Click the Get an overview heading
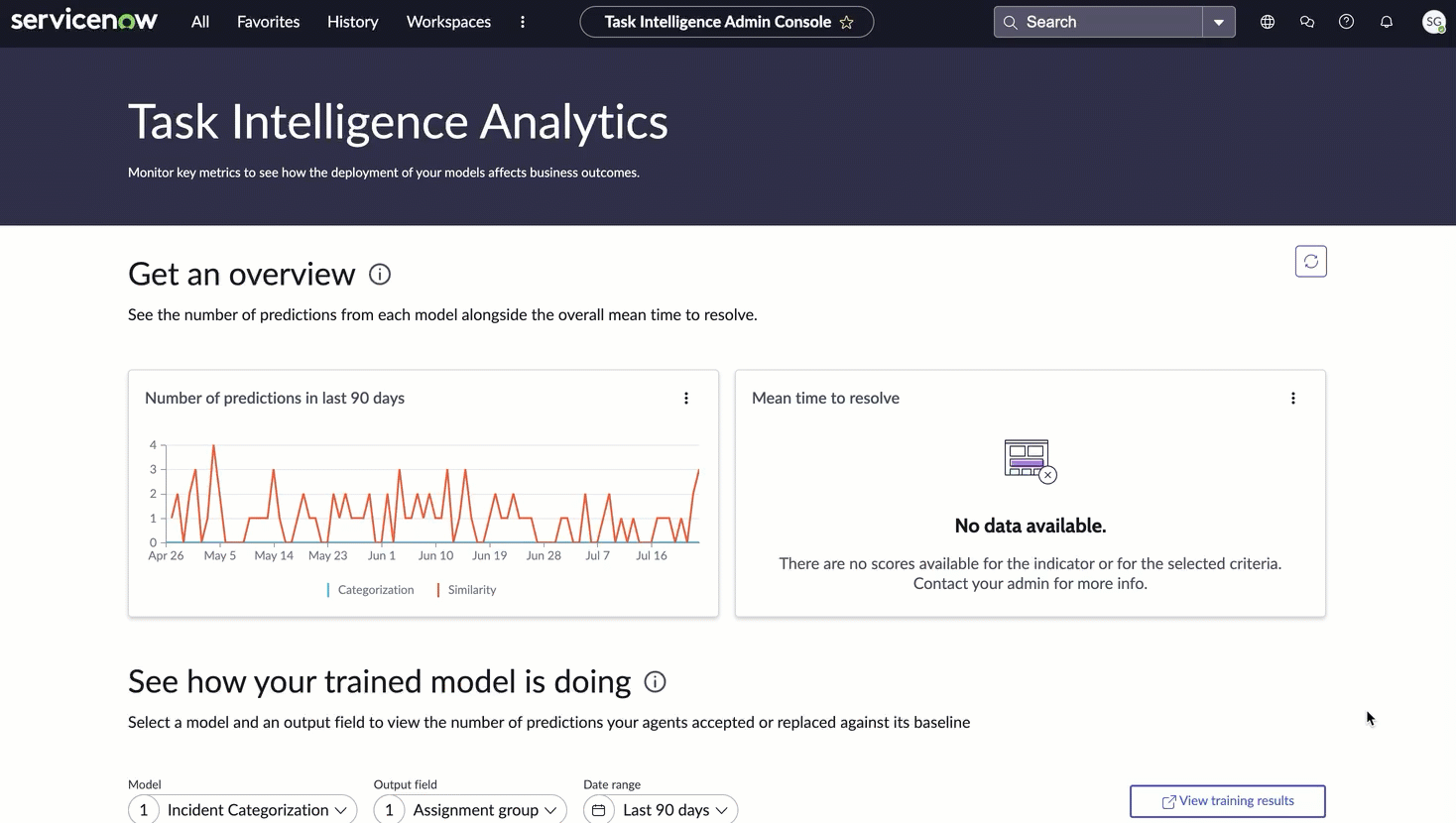The width and height of the screenshot is (1456, 823). pyautogui.click(x=241, y=275)
